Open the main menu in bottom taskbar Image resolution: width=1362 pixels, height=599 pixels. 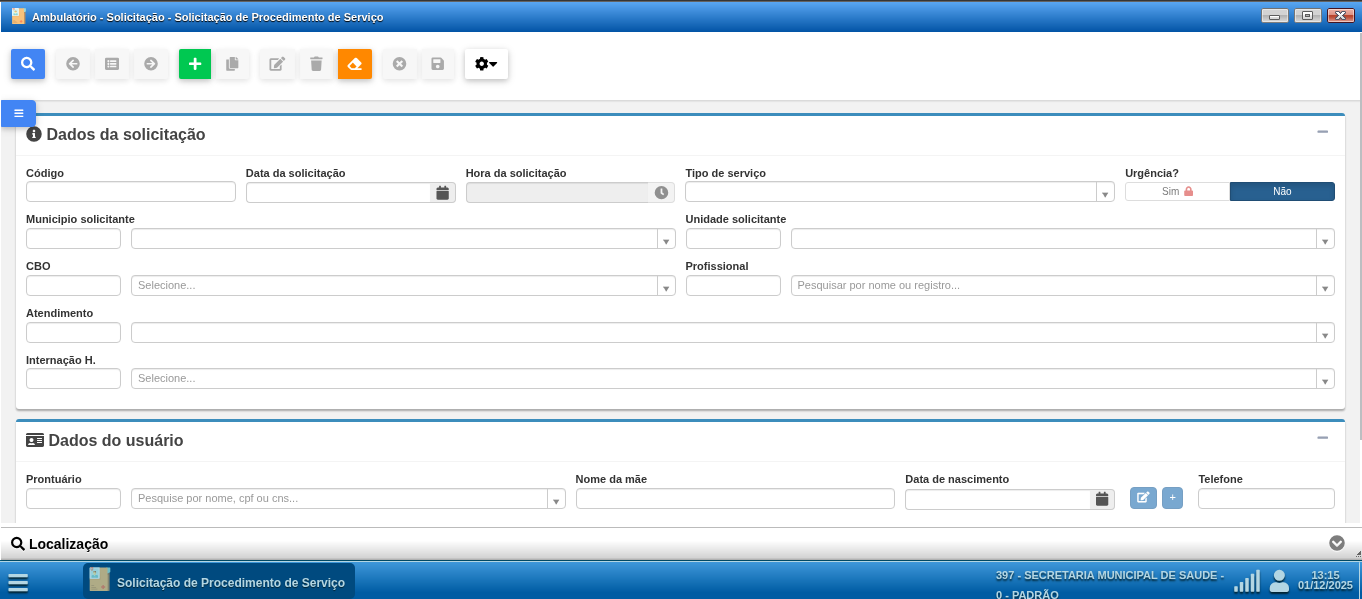coord(18,582)
